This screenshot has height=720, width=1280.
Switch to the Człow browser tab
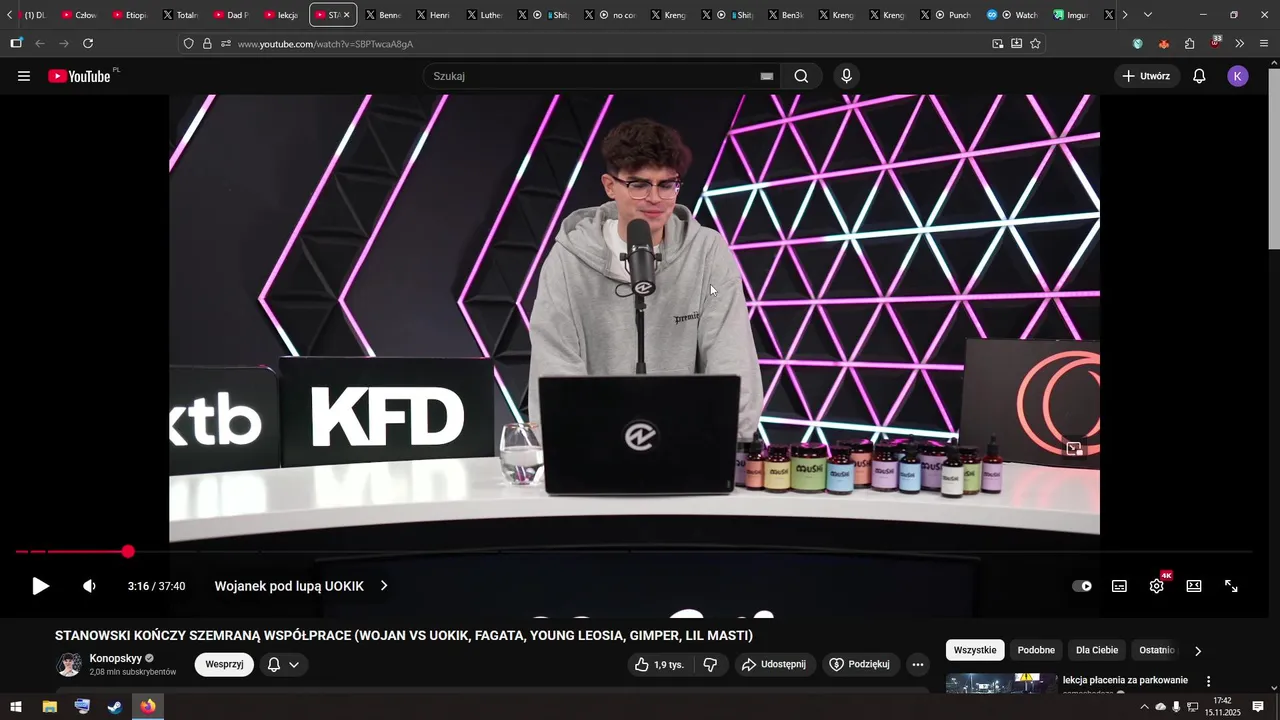tap(78, 15)
